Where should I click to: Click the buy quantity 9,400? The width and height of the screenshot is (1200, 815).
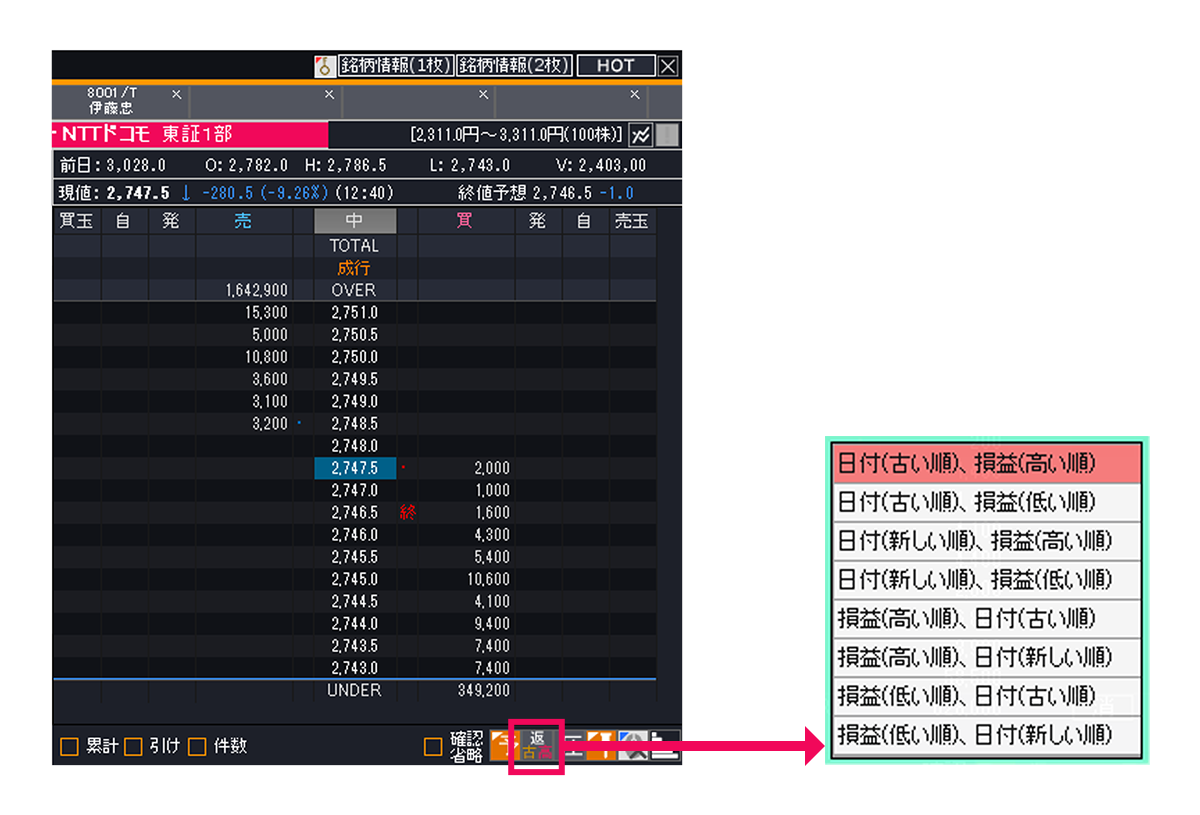pos(492,624)
